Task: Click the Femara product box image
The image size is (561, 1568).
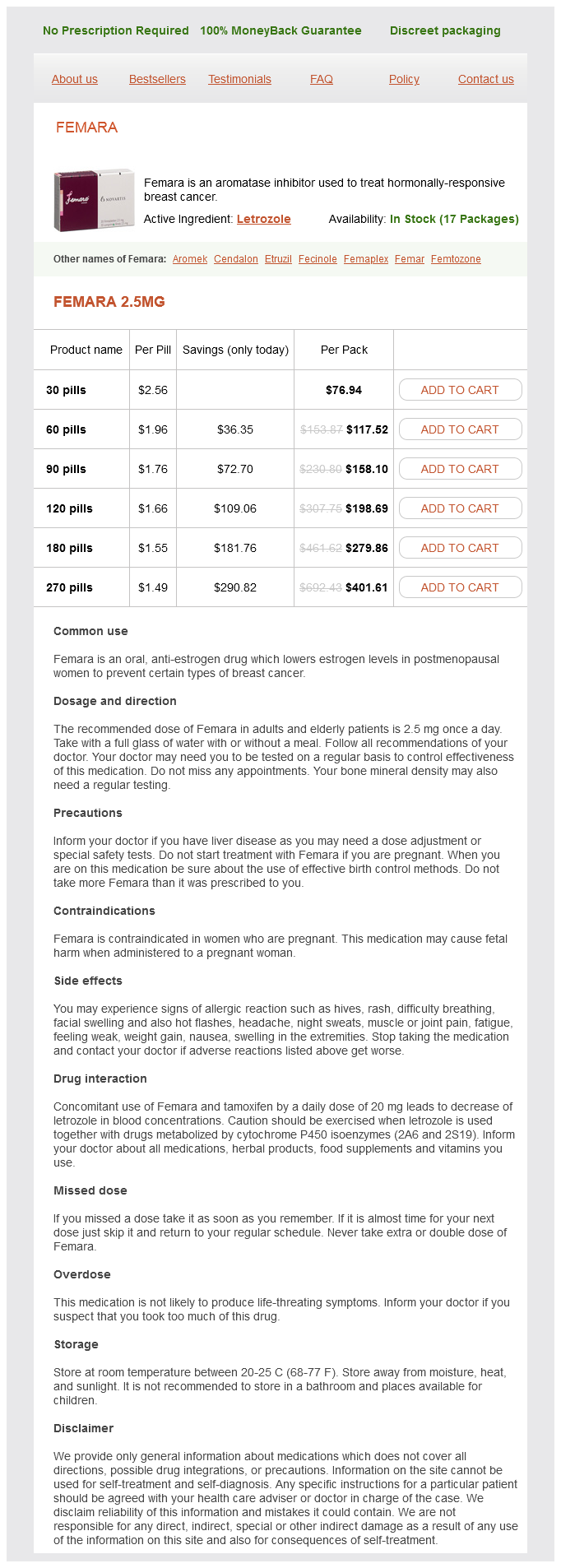Action: (x=94, y=201)
